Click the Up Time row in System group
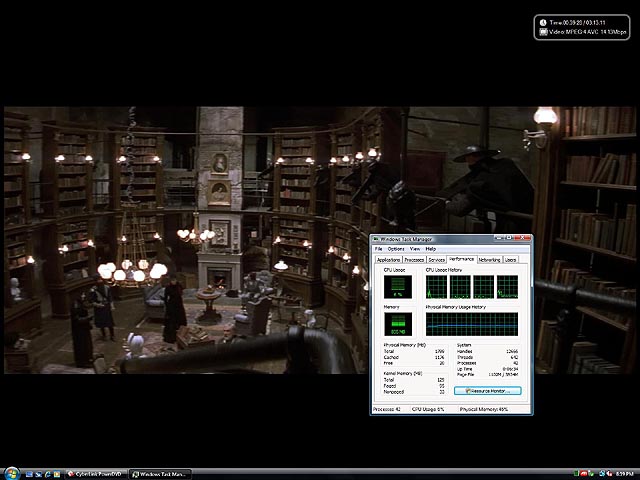 [487, 369]
